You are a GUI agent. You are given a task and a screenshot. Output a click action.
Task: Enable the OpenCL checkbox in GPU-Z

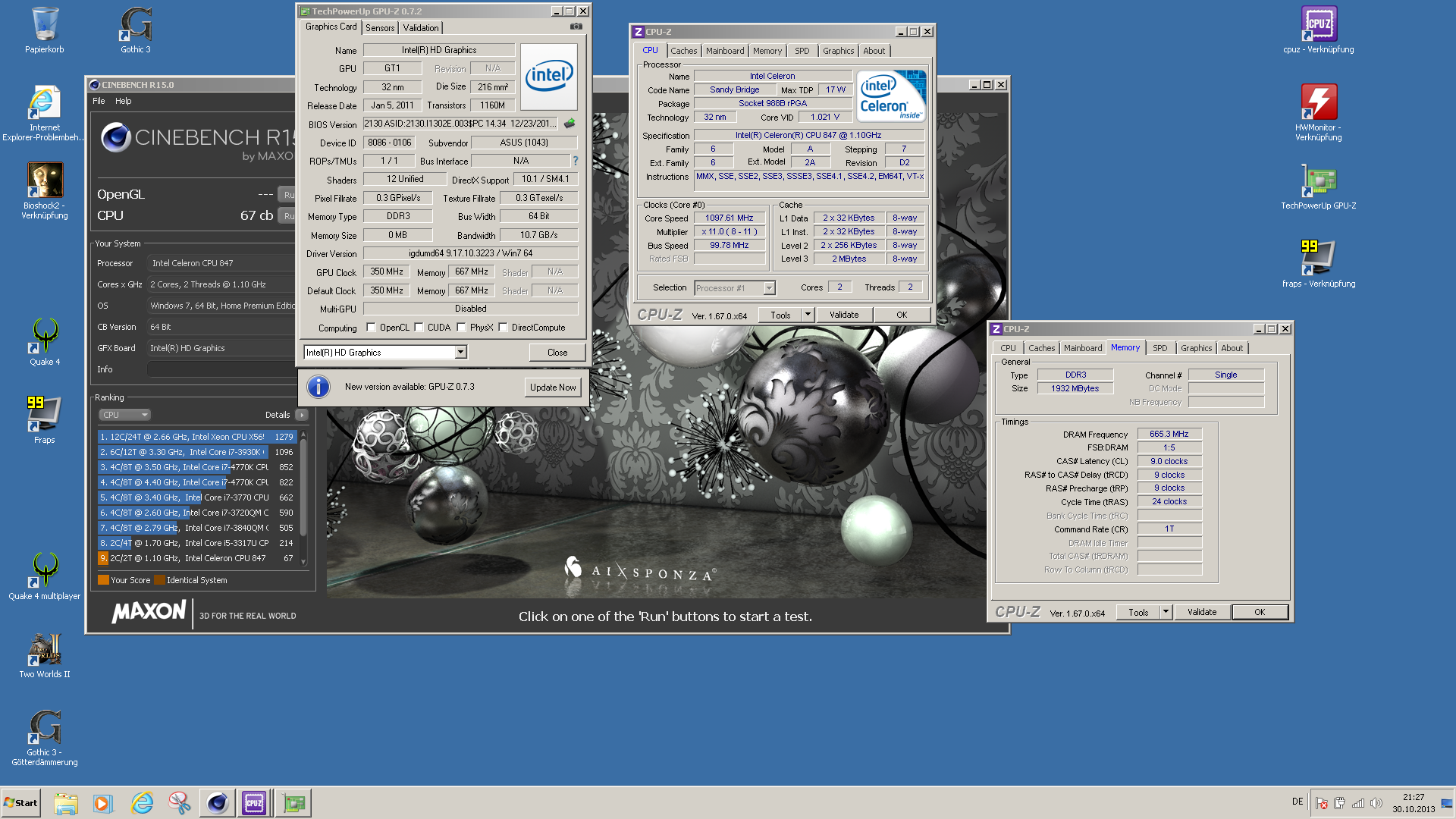pos(371,328)
